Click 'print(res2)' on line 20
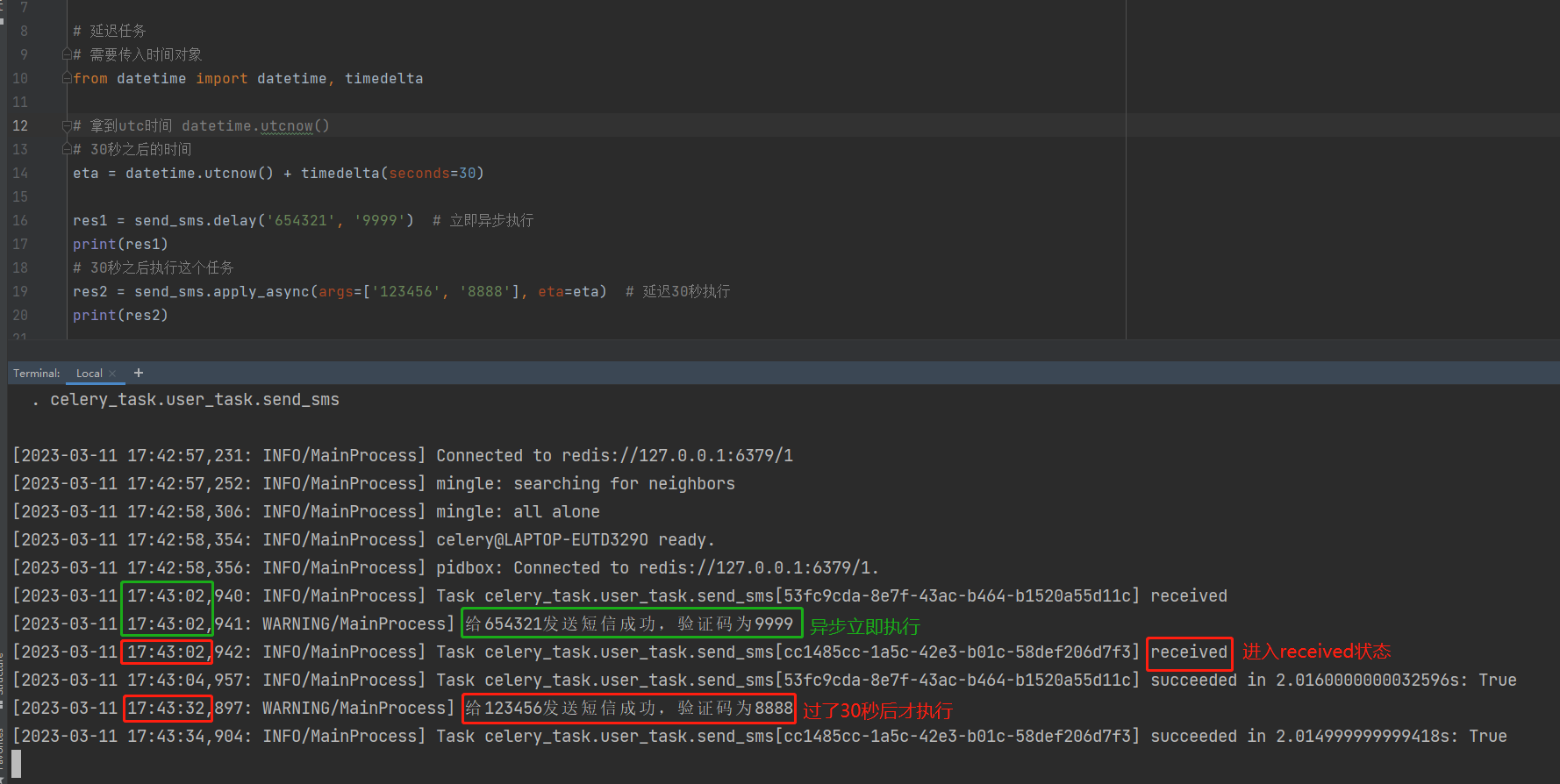This screenshot has height=784, width=1560. 120,315
